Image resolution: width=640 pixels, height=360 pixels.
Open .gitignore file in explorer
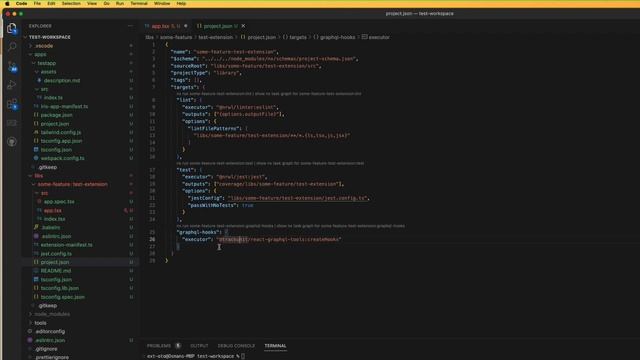pyautogui.click(x=46, y=349)
